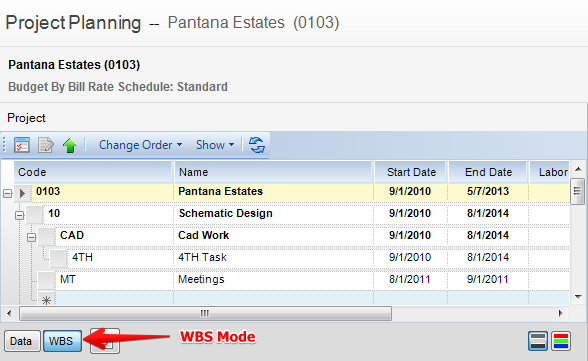Screen dimensions: 588x361
Task: Click the Labor column header
Action: click(550, 172)
